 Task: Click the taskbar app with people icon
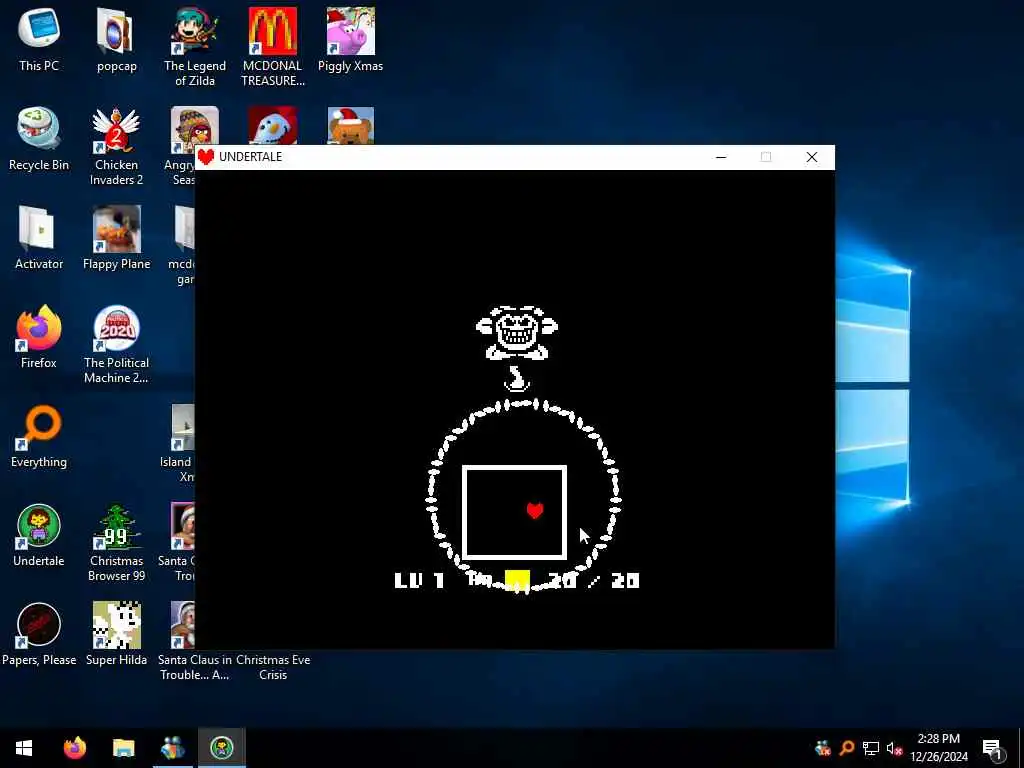pos(173,748)
